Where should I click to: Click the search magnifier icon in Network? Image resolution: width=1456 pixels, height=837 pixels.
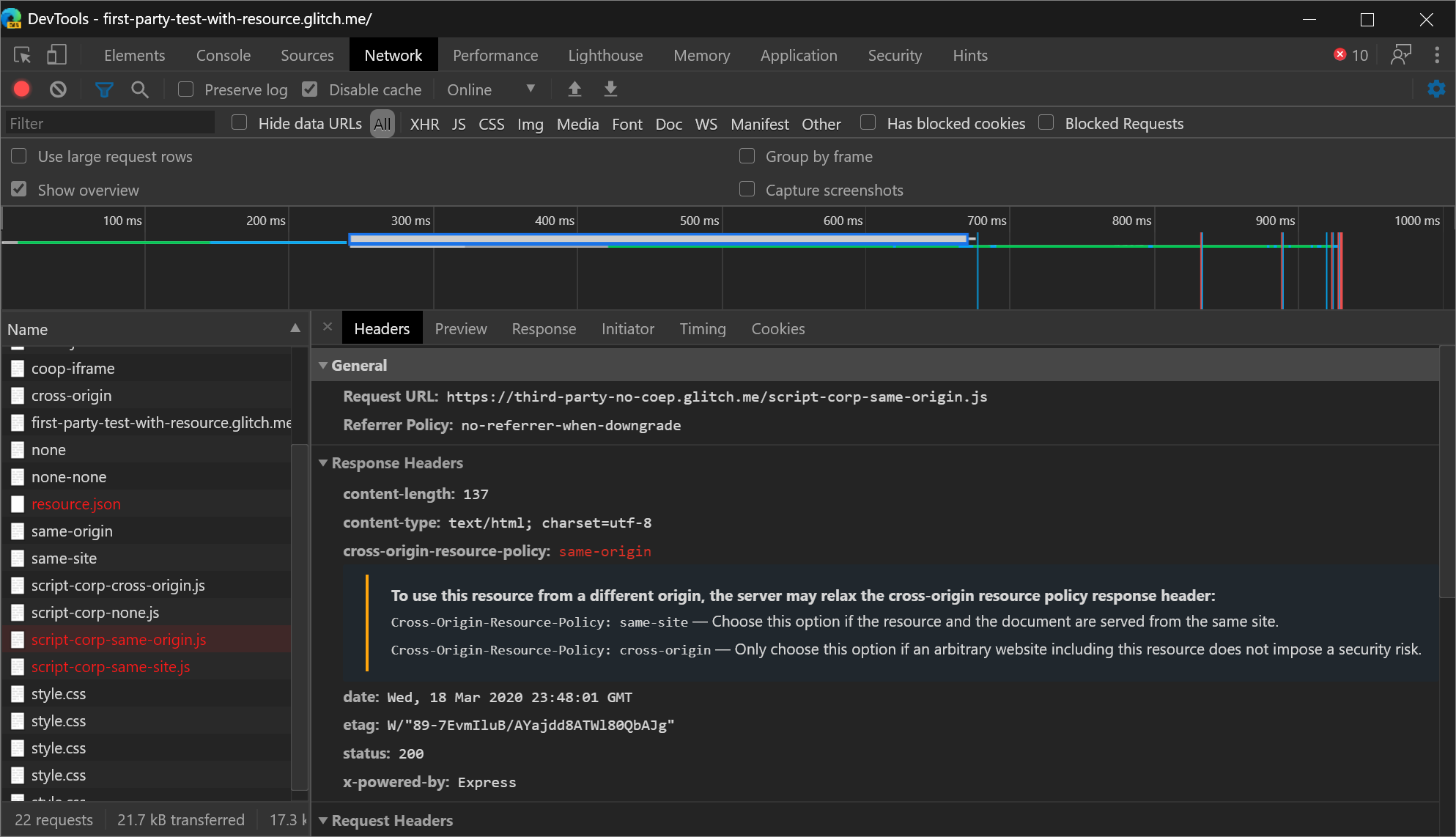pos(140,90)
